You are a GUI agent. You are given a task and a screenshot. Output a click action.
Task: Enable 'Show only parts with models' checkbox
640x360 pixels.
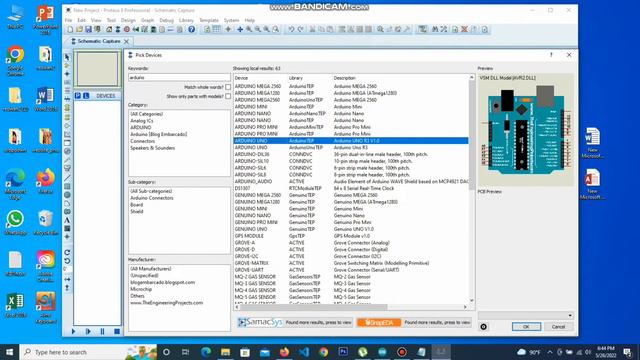pos(228,96)
